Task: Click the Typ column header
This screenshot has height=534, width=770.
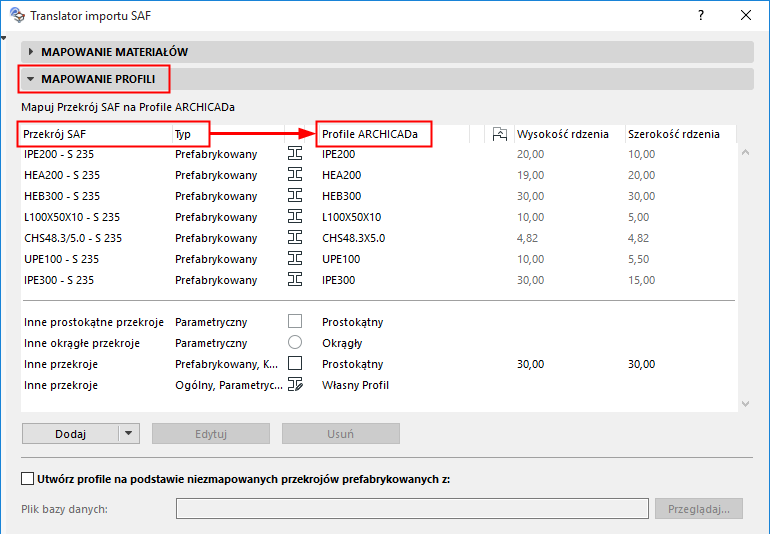Action: click(228, 134)
